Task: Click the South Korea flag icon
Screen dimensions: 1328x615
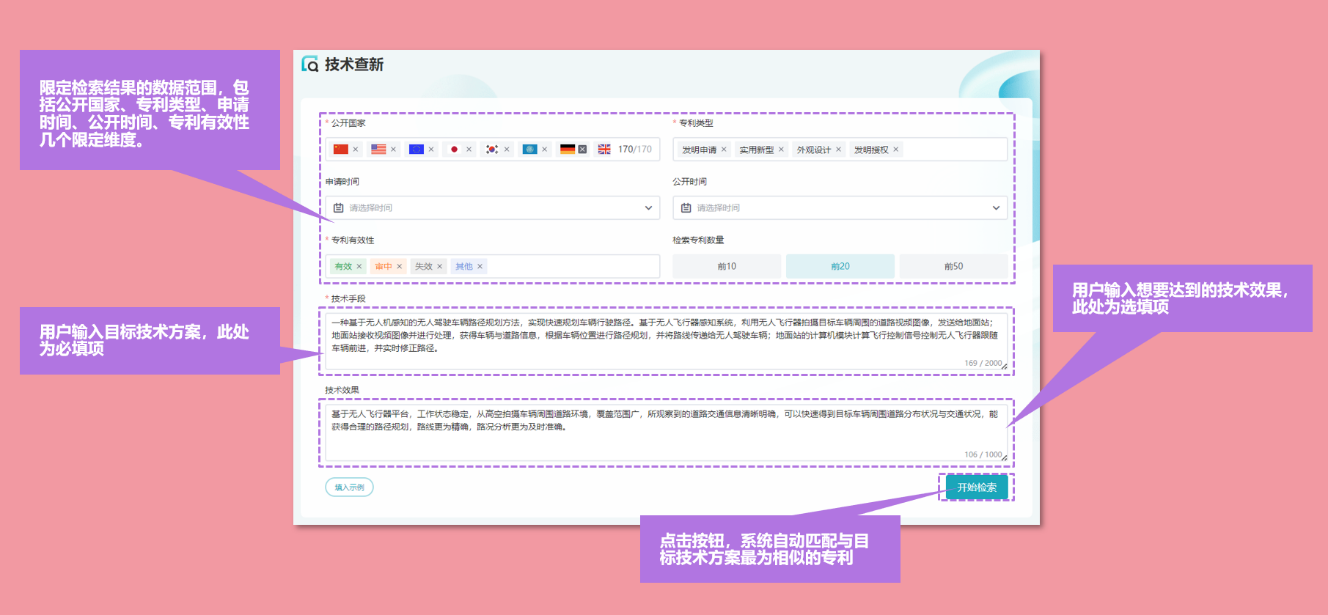Action: (492, 149)
